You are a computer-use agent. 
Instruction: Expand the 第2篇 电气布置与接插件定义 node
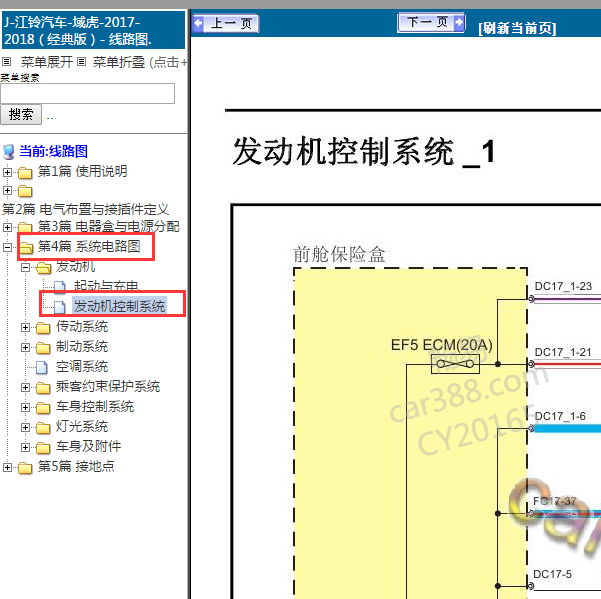point(7,190)
